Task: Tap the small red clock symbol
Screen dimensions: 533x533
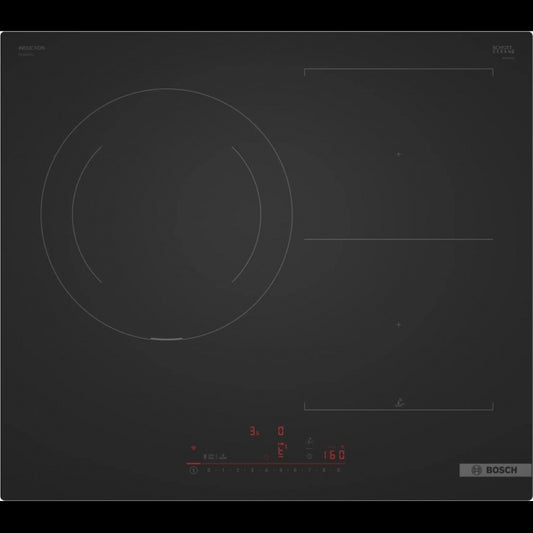Action: [267, 457]
